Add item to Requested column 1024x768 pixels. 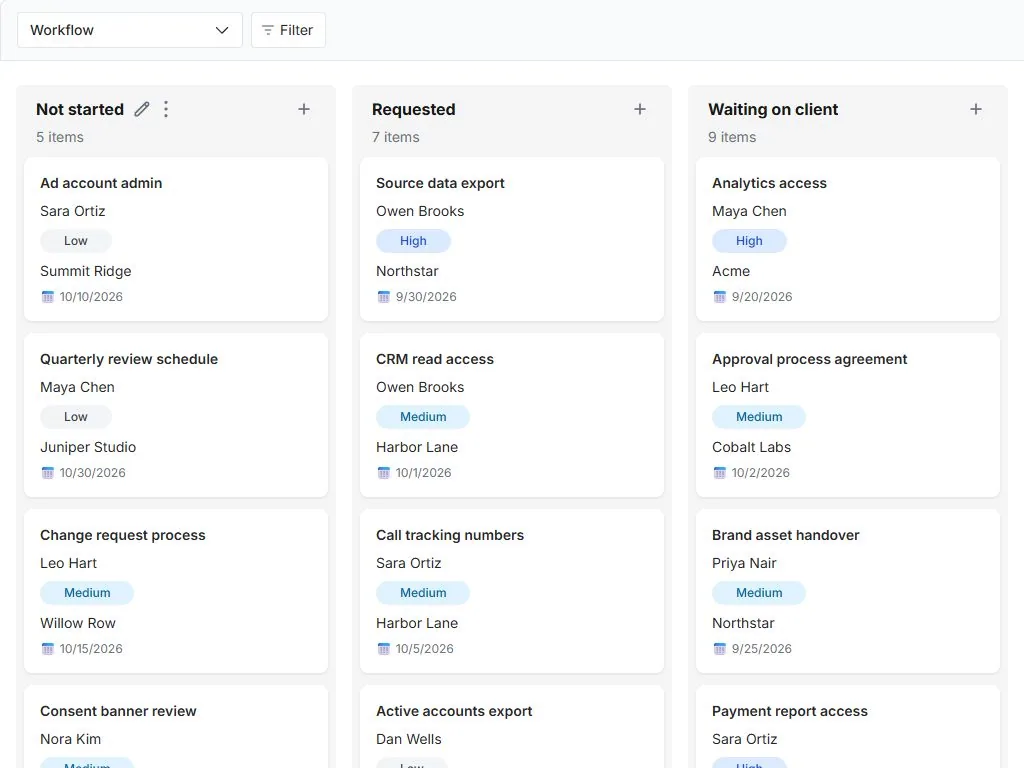(640, 109)
